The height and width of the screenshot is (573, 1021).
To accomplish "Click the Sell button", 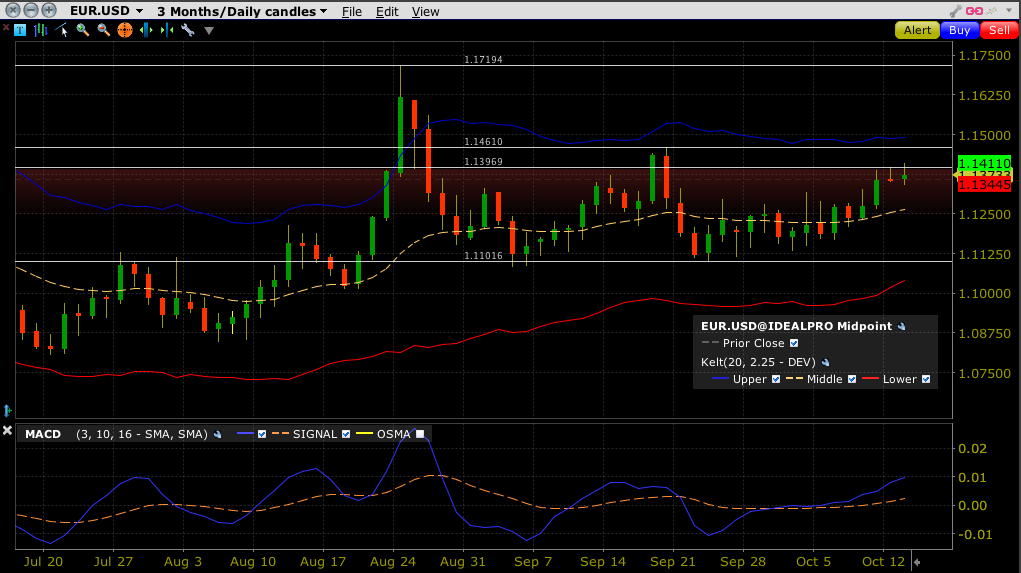I will click(x=999, y=30).
